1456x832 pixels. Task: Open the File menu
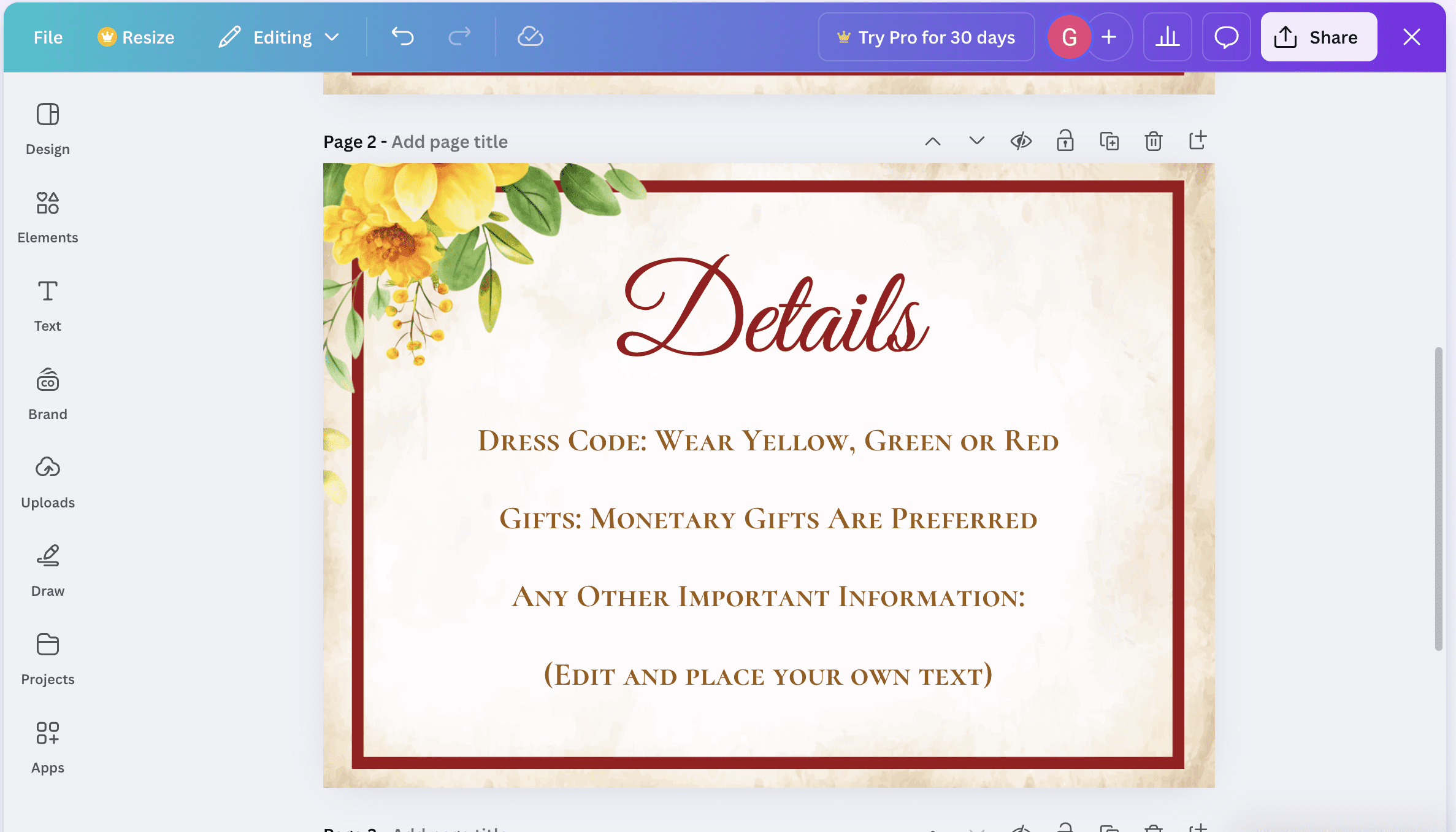tap(48, 37)
